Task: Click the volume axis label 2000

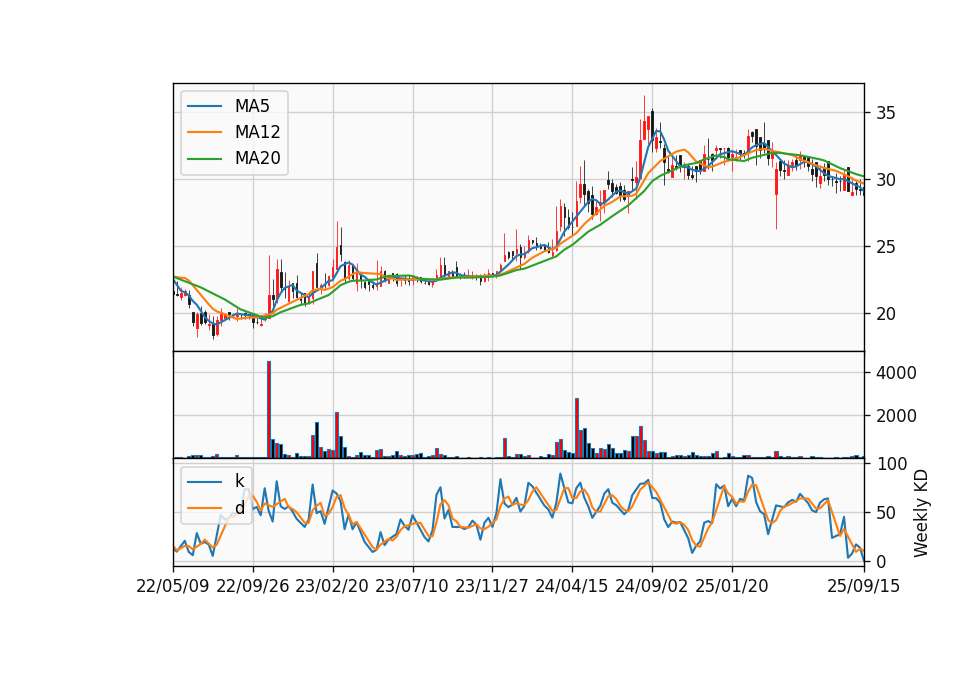Action: (896, 416)
